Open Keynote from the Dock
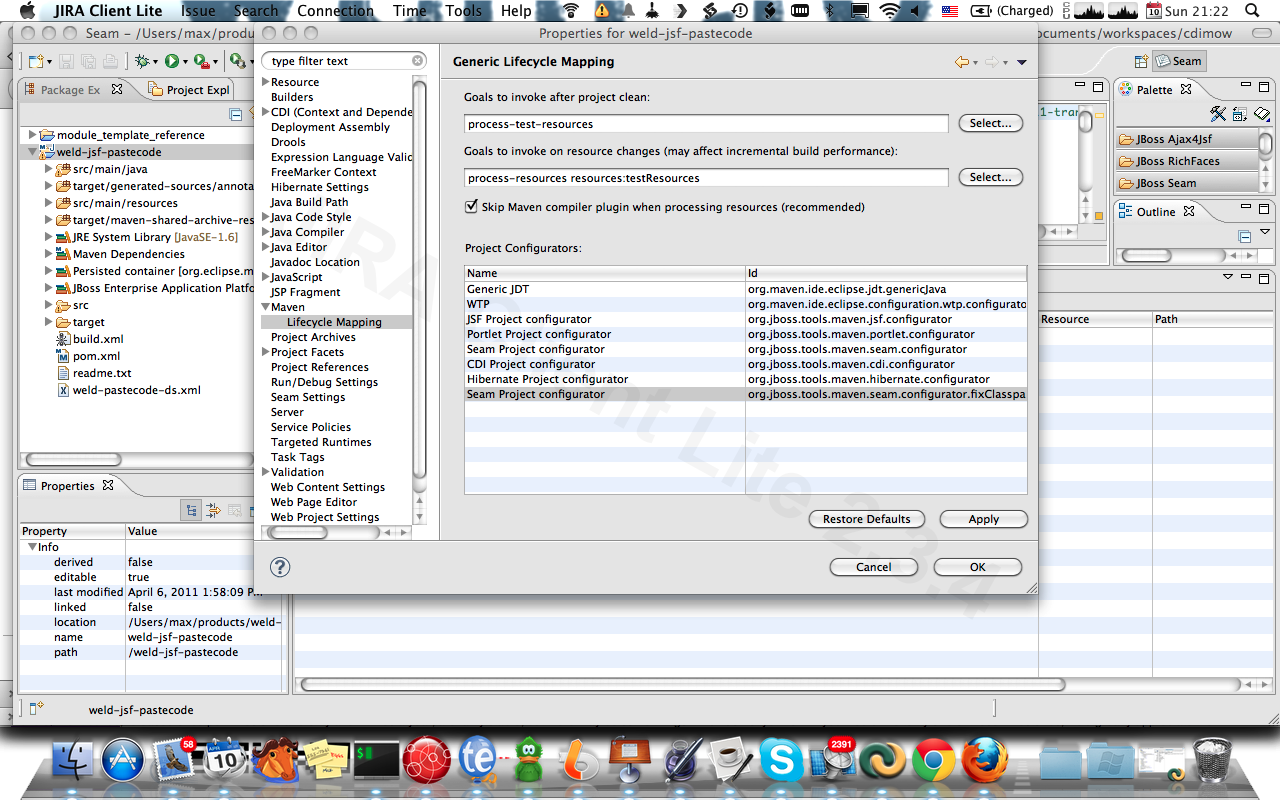Viewport: 1280px width, 800px height. tap(629, 760)
